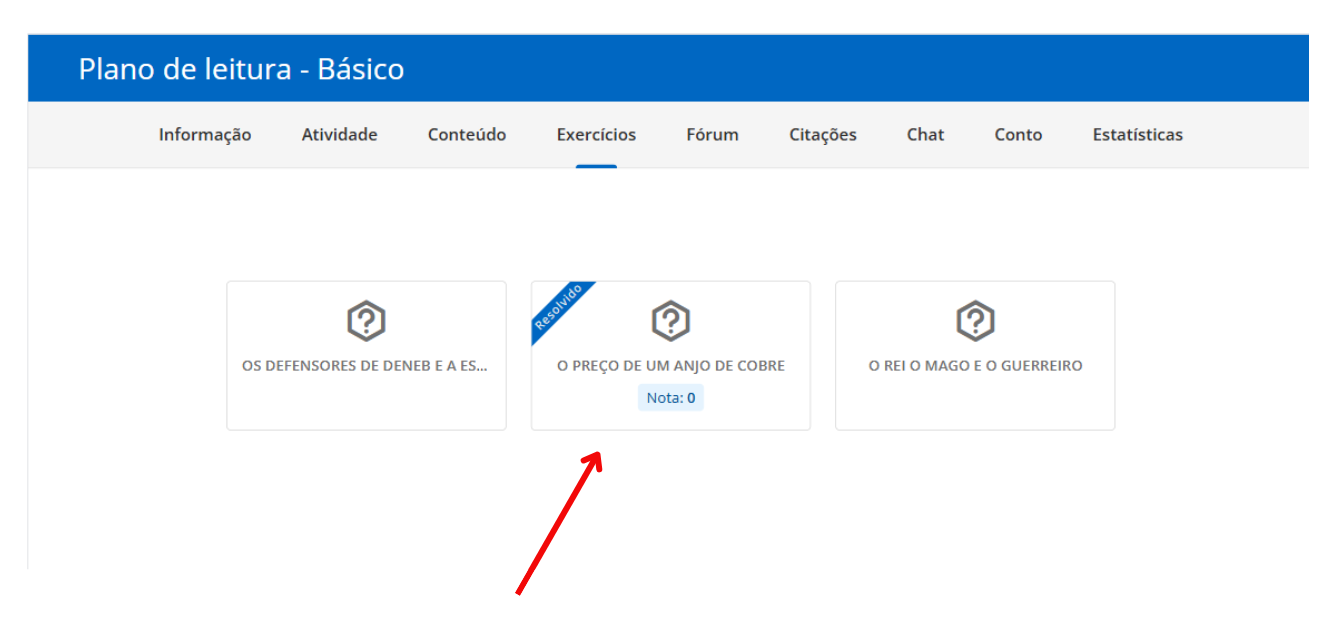Viewport: 1344px width, 640px height.
Task: Open the O PREÇO DE UM ANJO DE COBRE title
Action: tap(671, 366)
